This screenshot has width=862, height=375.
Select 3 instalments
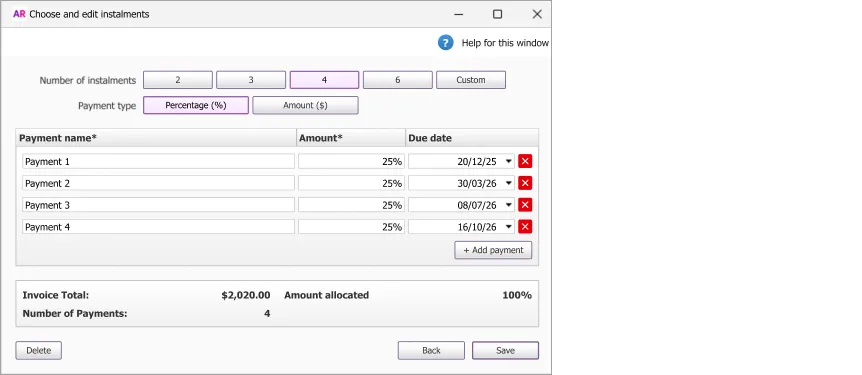pos(251,80)
